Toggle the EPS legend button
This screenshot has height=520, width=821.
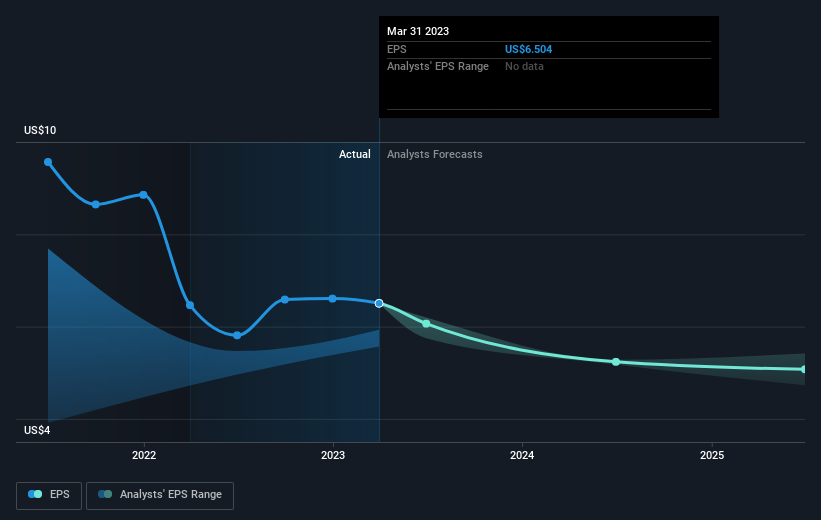tap(49, 495)
